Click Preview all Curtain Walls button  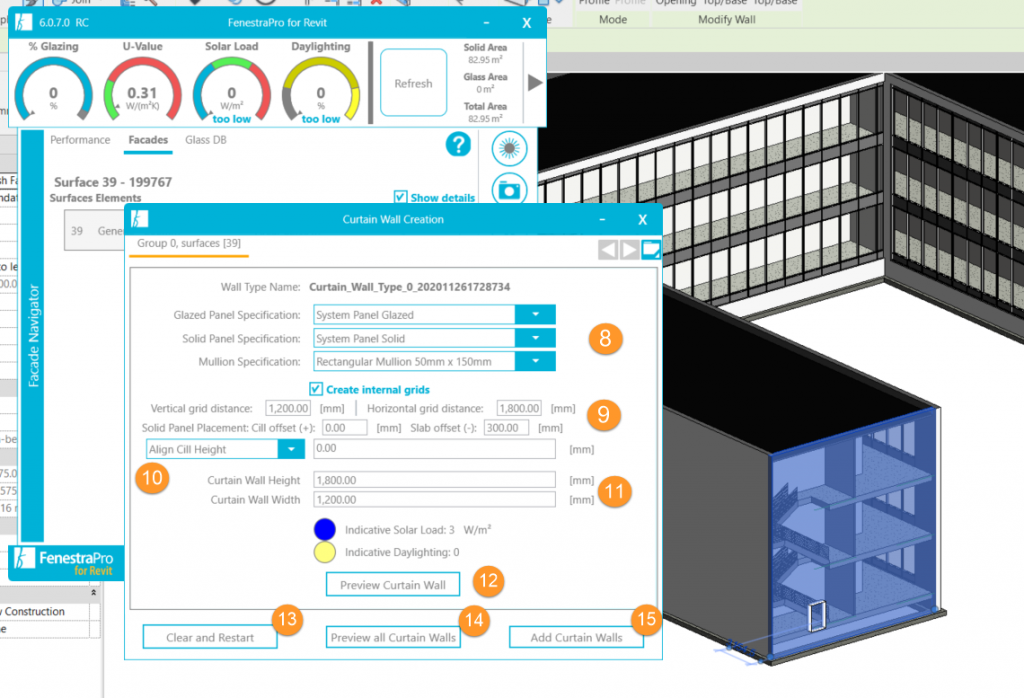pyautogui.click(x=393, y=637)
